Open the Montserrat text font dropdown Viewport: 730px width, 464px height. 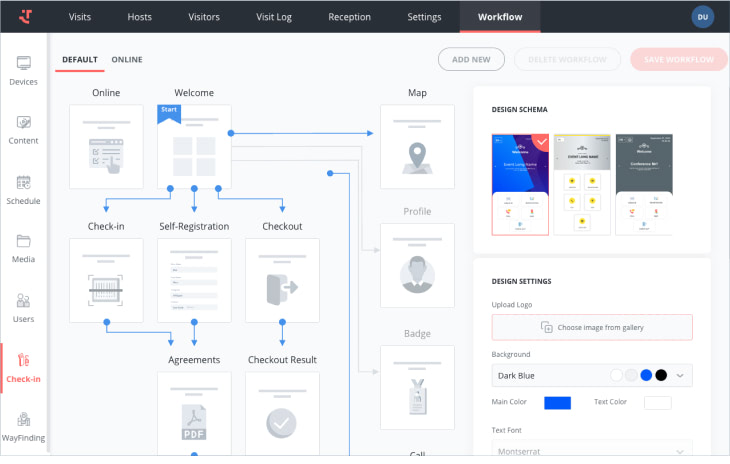click(591, 451)
